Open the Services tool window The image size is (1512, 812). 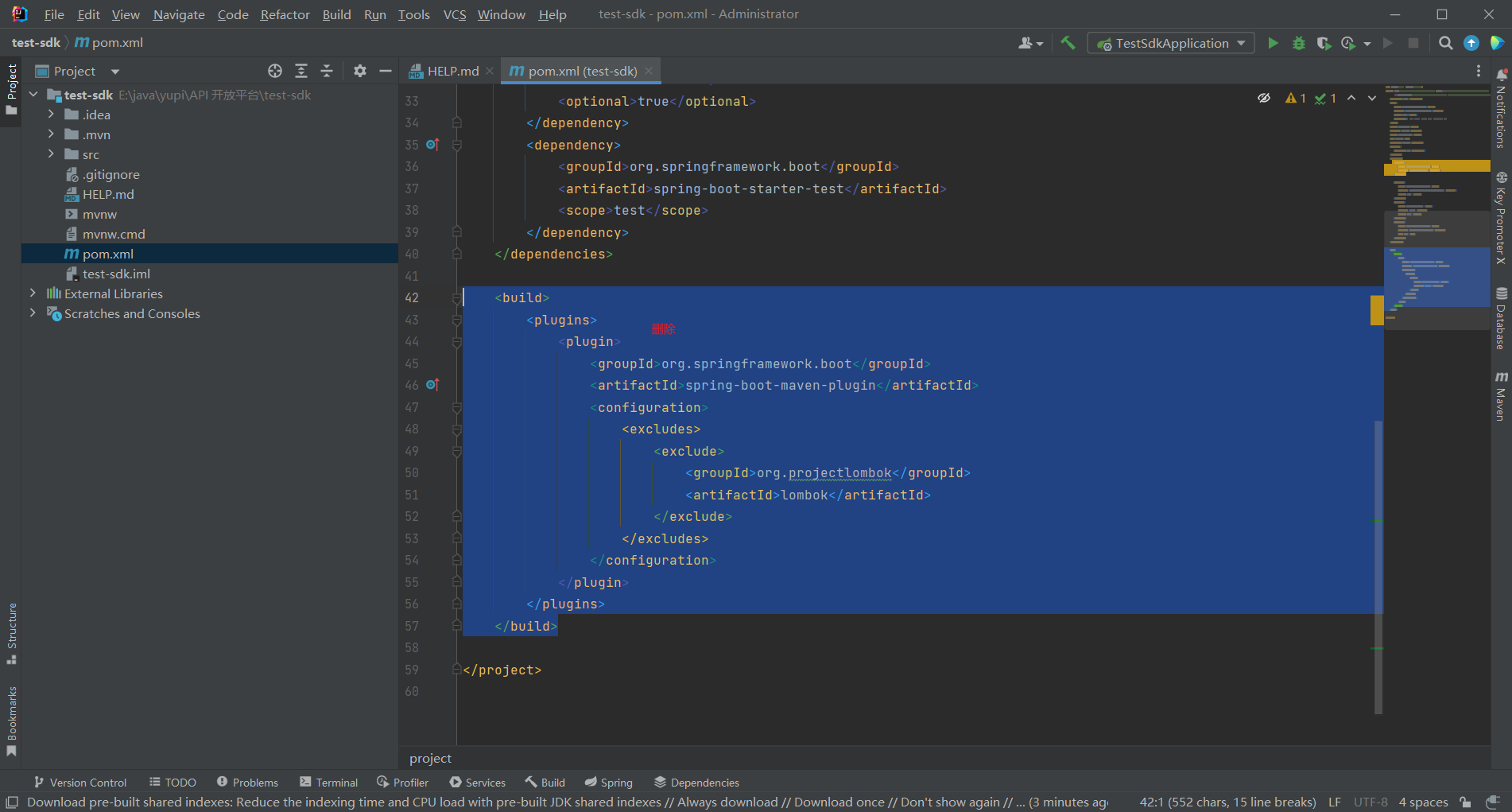tap(477, 783)
